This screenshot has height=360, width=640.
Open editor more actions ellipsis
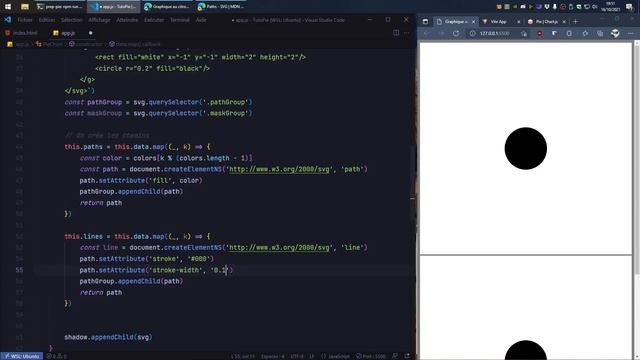(407, 33)
